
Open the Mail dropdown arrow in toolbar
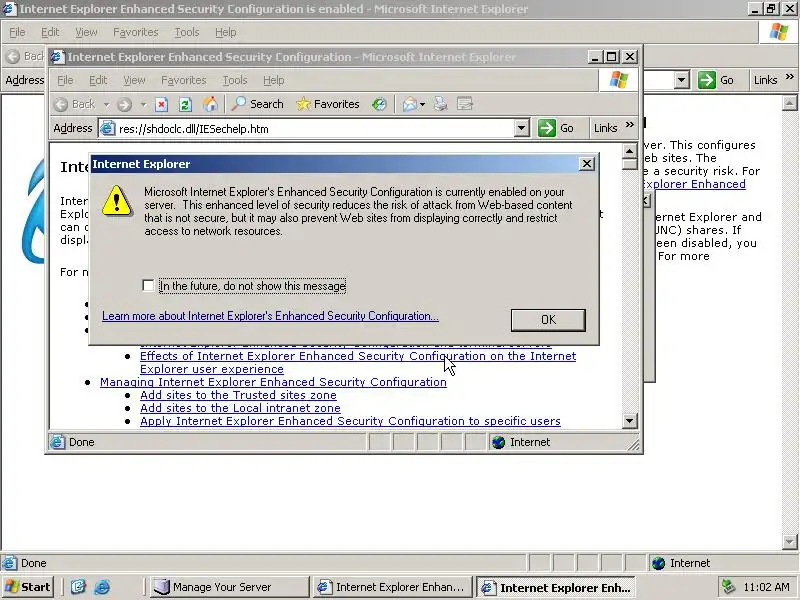tap(422, 105)
